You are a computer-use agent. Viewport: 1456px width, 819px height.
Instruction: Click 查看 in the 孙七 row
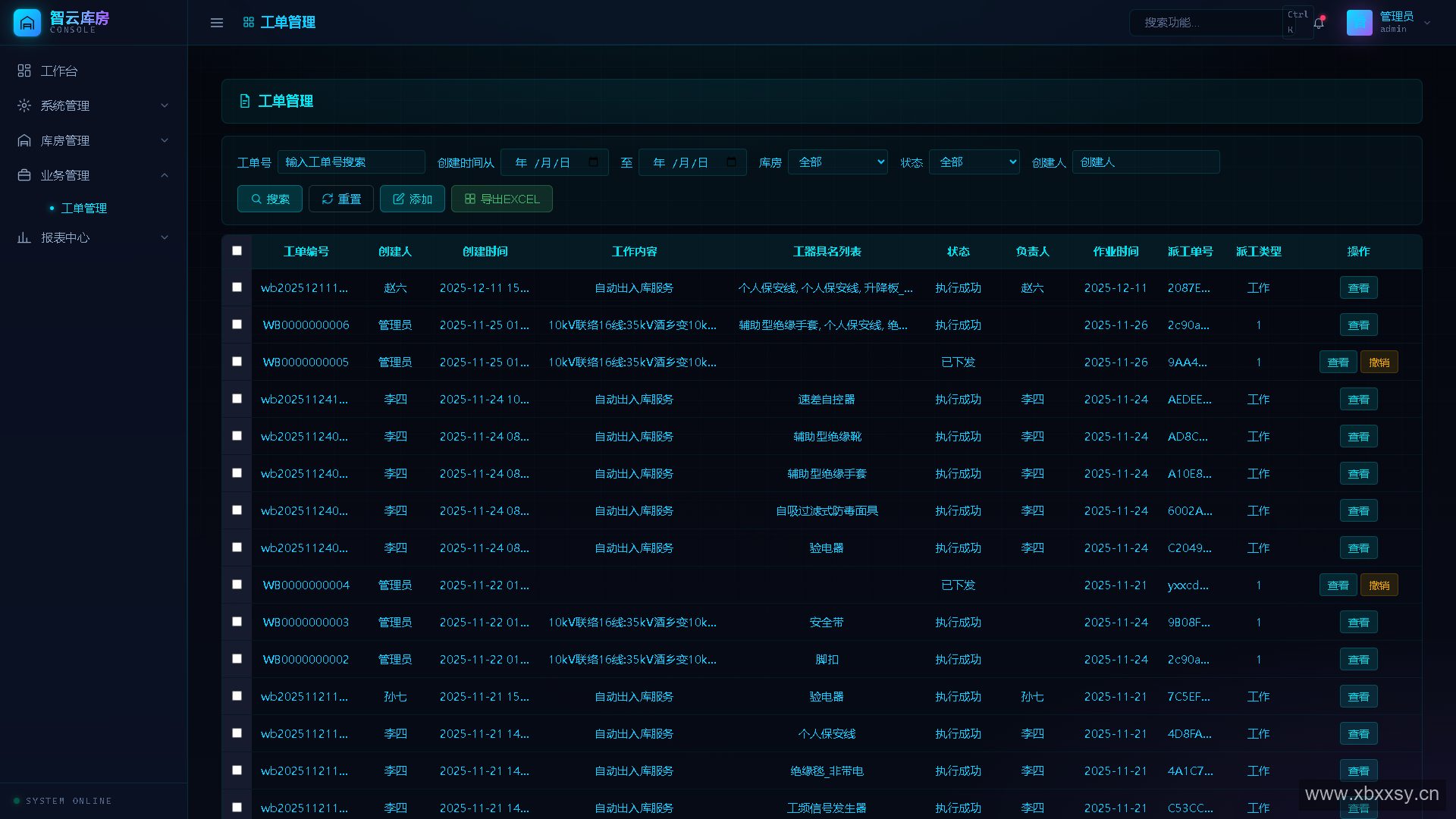pyautogui.click(x=1359, y=697)
